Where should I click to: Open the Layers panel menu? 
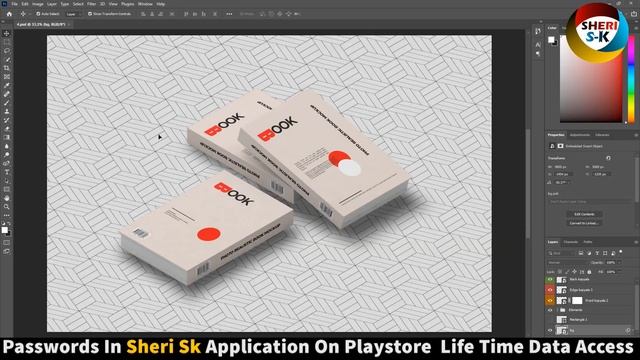click(636, 242)
